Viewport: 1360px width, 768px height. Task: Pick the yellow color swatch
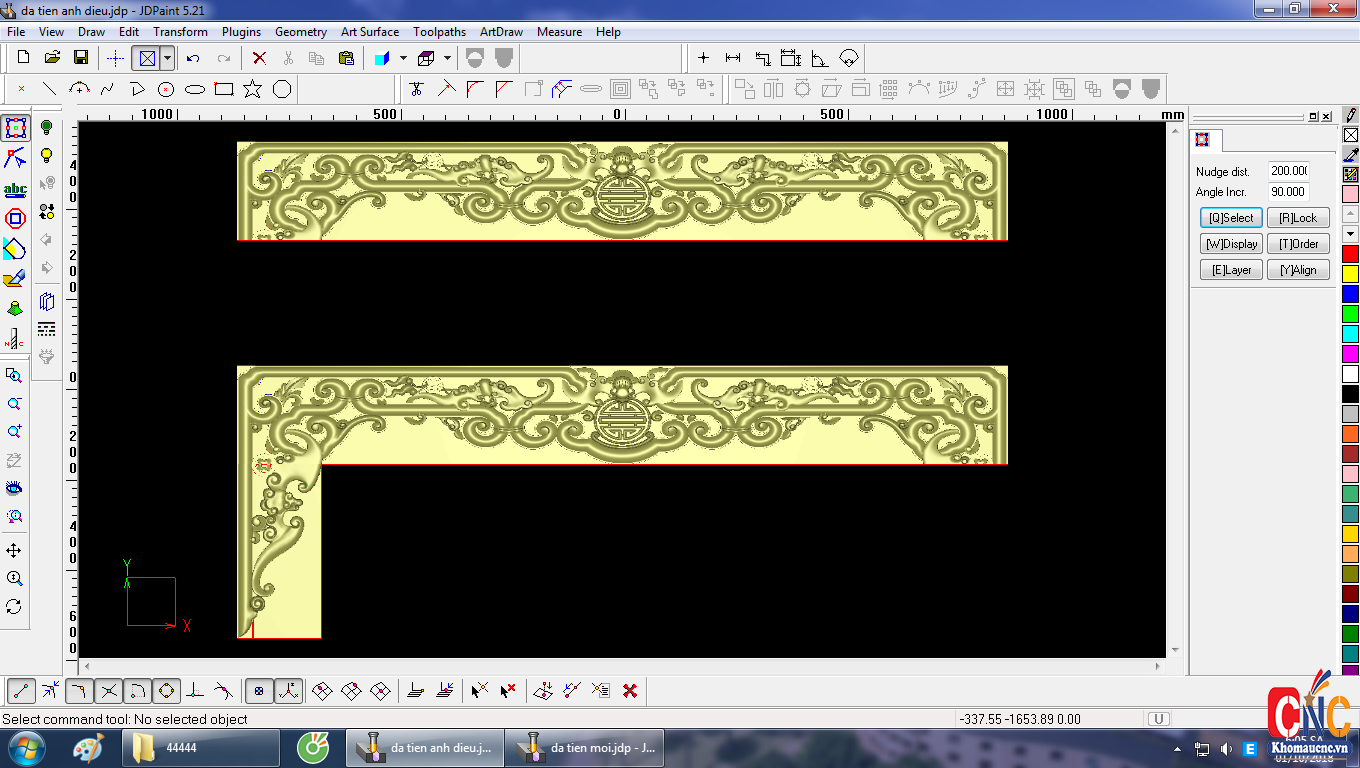[x=1350, y=273]
